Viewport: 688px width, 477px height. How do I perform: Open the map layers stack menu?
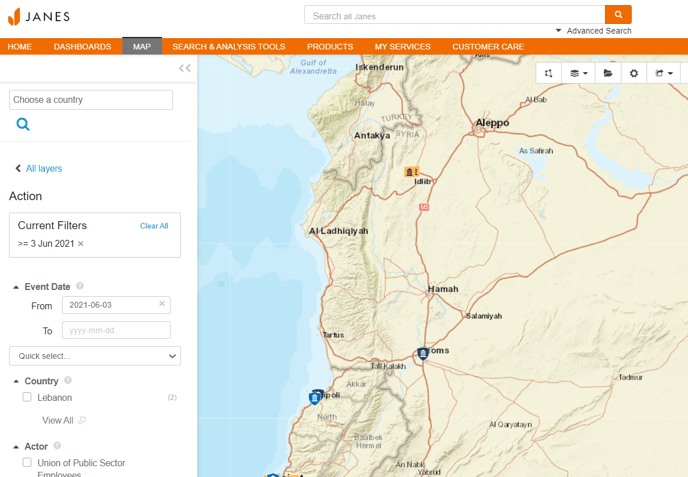pyautogui.click(x=578, y=73)
